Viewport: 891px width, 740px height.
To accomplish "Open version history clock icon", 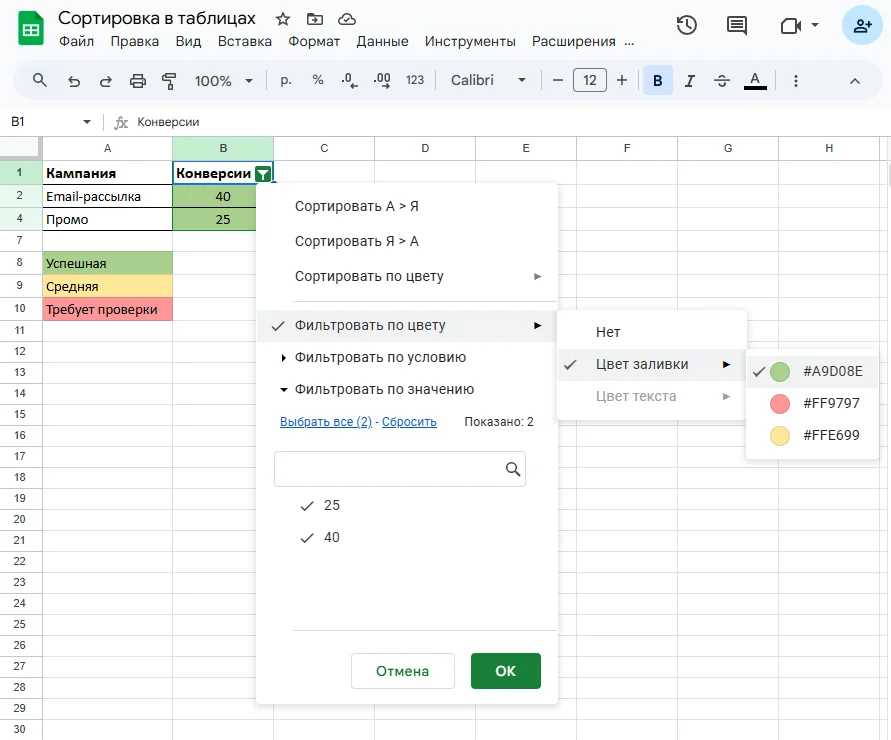I will click(x=687, y=26).
